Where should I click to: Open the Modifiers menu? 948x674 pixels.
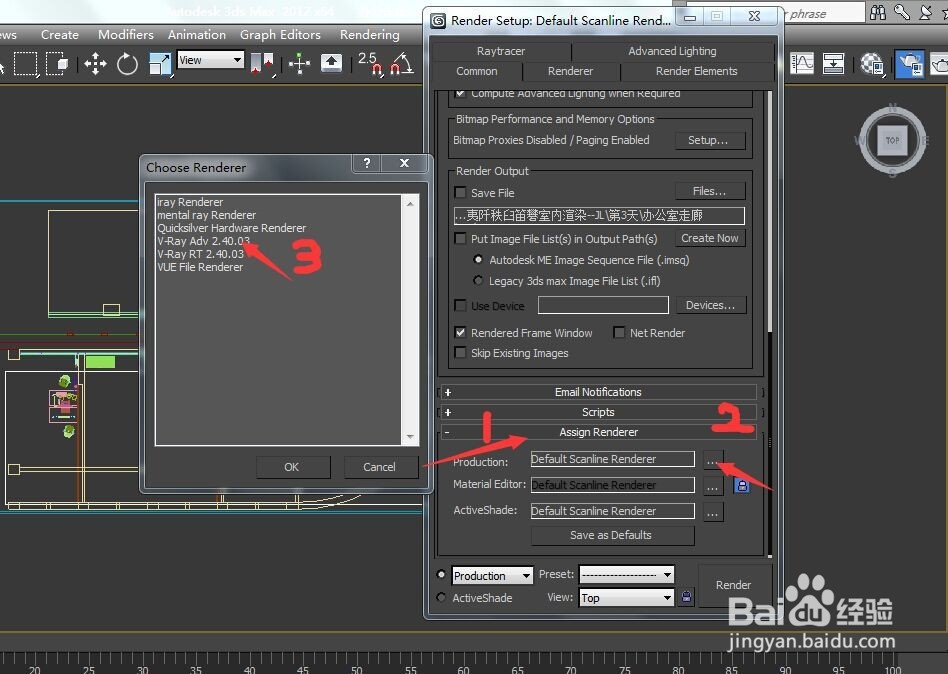click(126, 34)
